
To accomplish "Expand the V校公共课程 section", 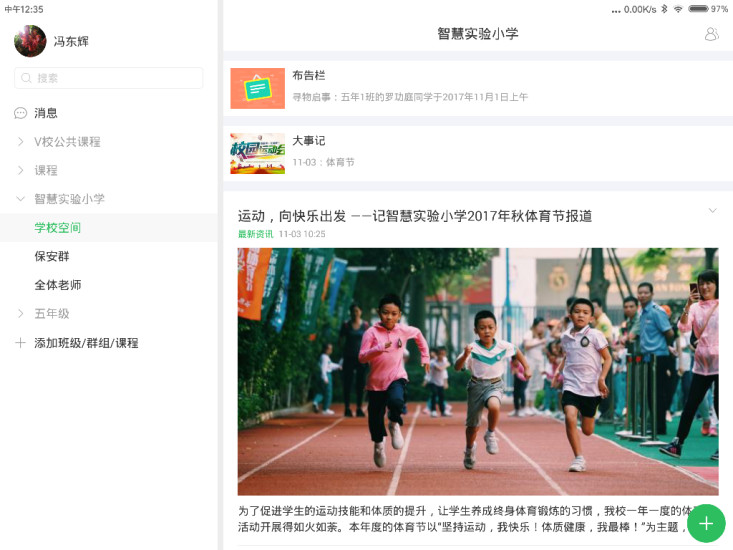I will (x=20, y=142).
